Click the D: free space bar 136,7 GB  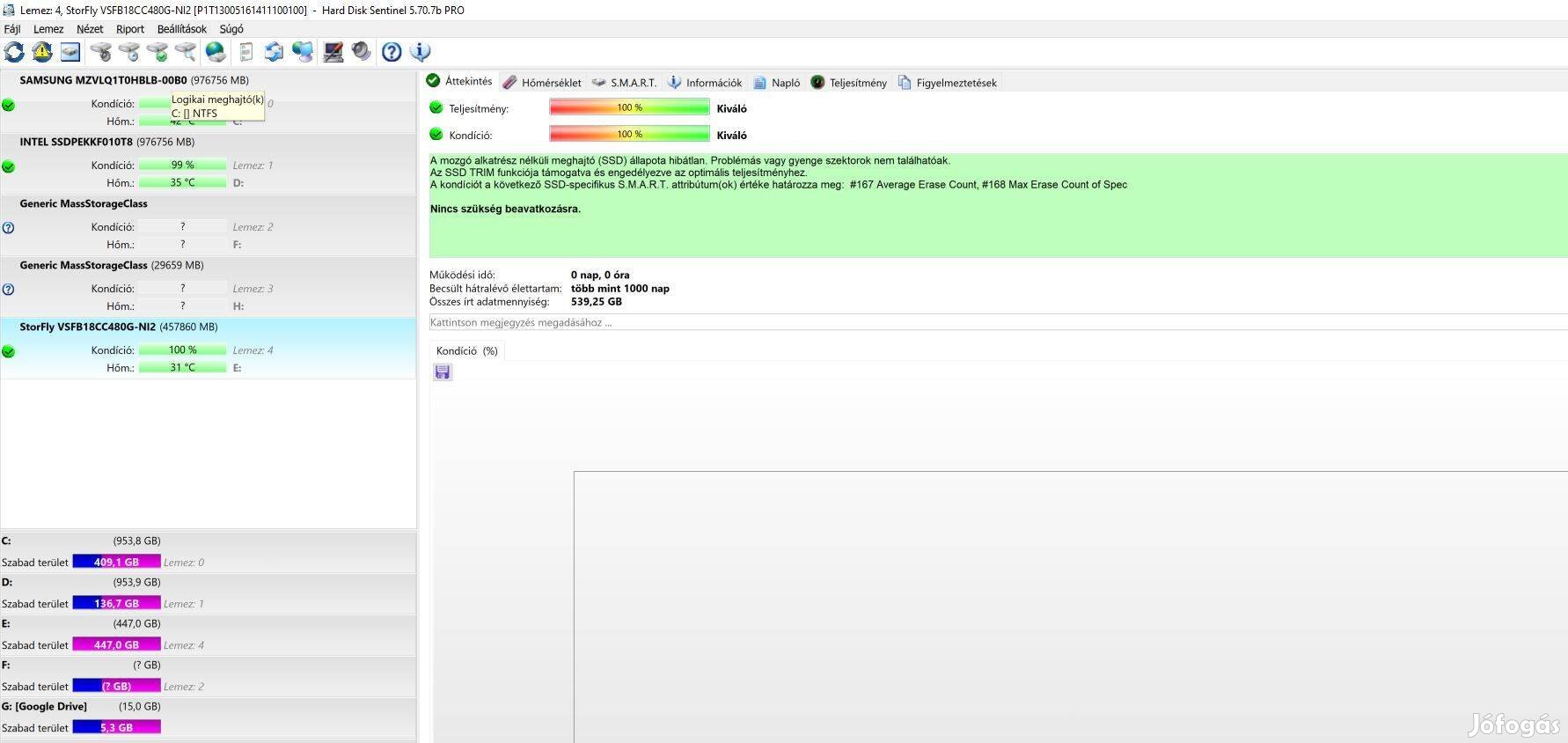pos(116,603)
